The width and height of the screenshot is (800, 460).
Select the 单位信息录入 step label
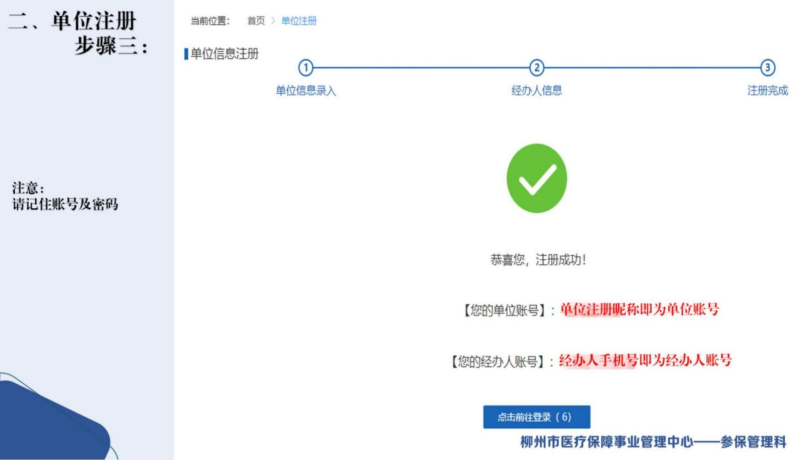tap(306, 90)
